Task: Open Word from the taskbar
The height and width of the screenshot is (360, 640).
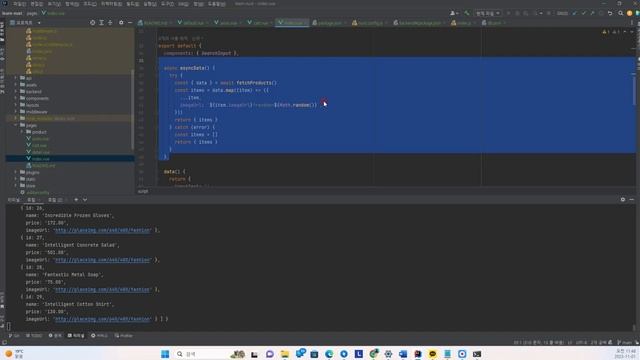Action: (403, 354)
